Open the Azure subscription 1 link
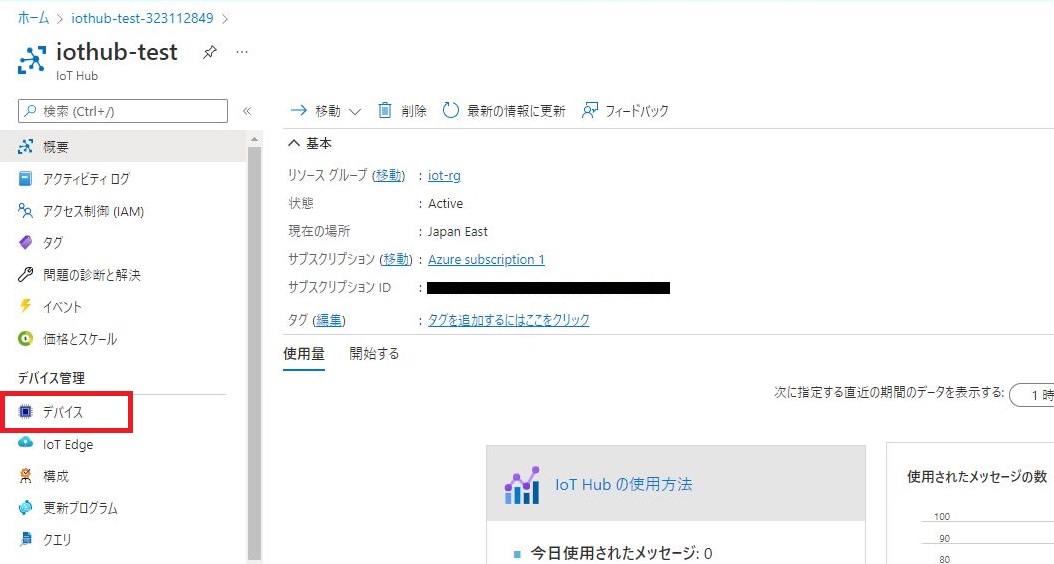The height and width of the screenshot is (564, 1054). pyautogui.click(x=487, y=259)
